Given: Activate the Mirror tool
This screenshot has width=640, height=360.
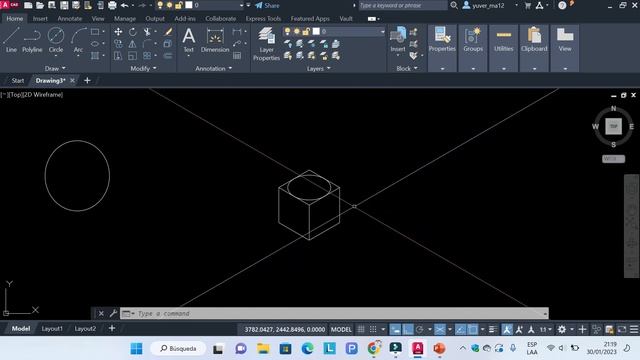Looking at the screenshot, I should tap(132, 44).
